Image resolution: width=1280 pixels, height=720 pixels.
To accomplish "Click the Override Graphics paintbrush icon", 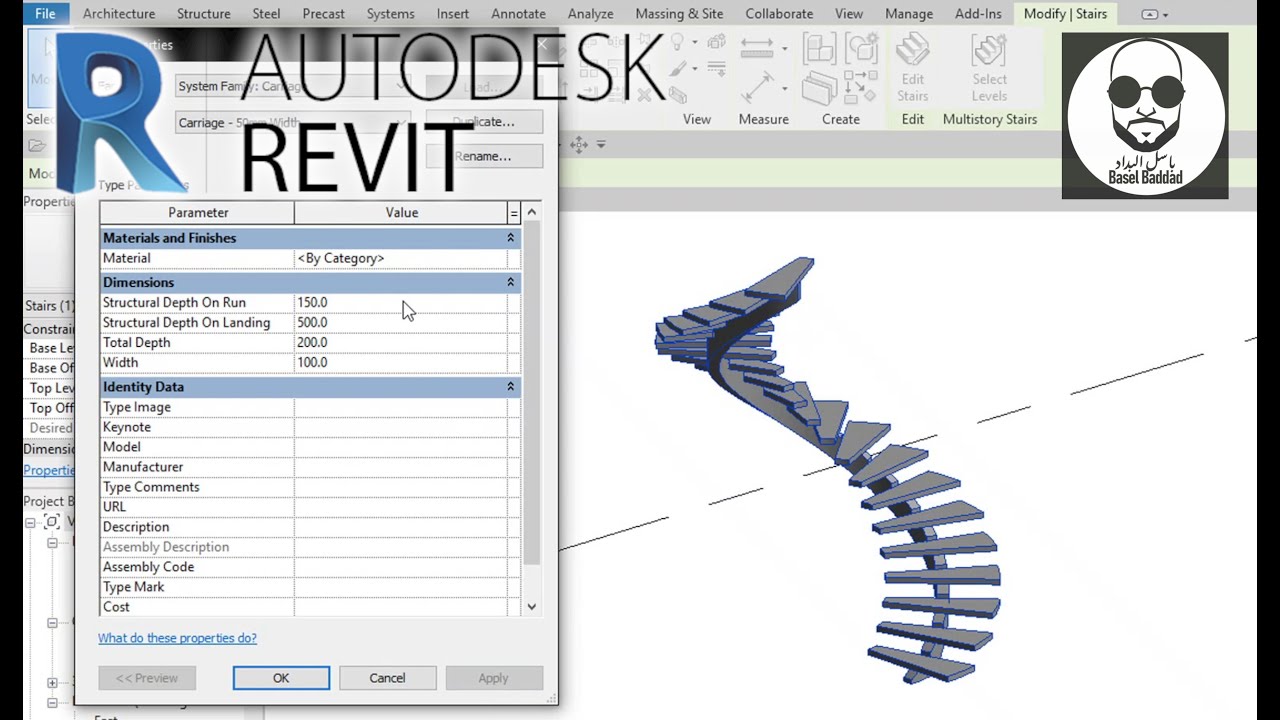I will [679, 70].
